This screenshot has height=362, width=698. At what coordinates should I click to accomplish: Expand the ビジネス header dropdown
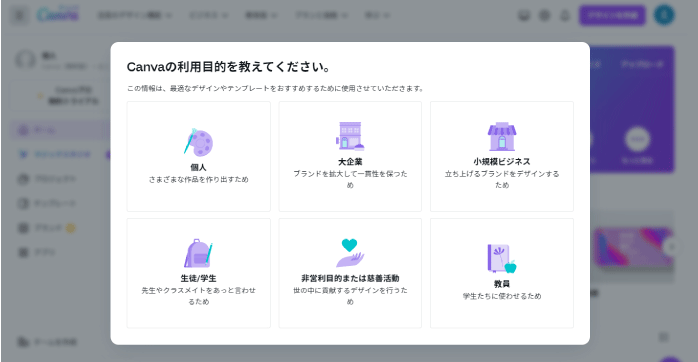click(208, 15)
